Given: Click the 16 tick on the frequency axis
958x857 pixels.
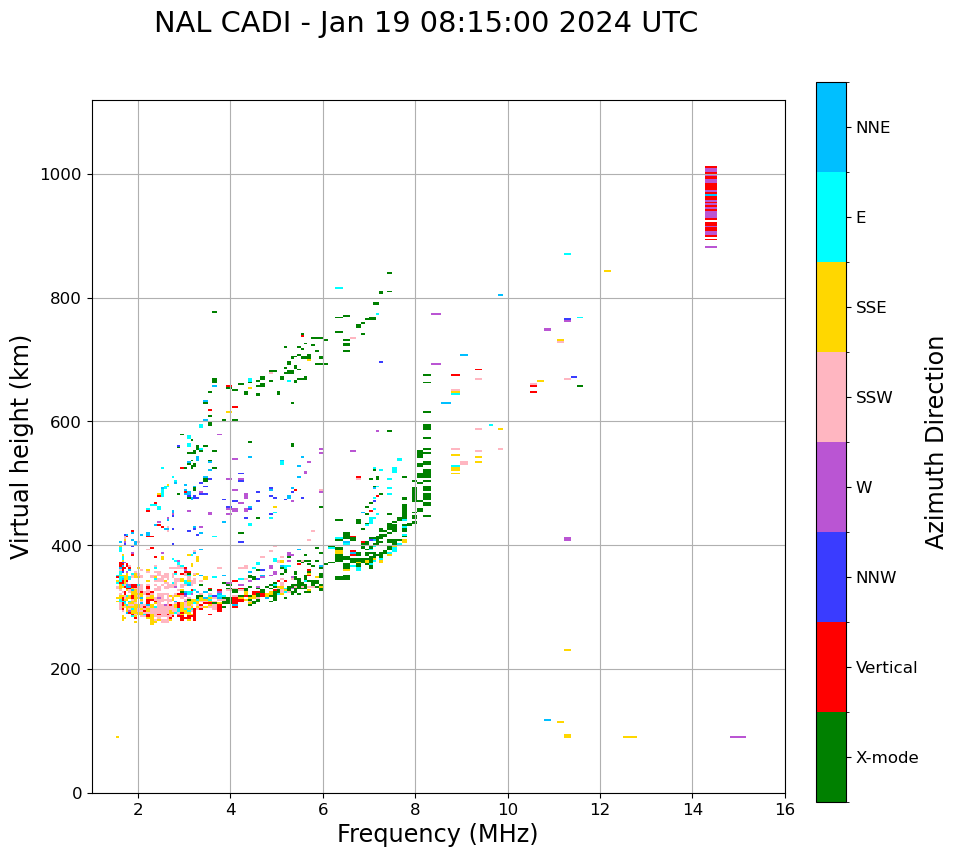Looking at the screenshot, I should pyautogui.click(x=785, y=809).
